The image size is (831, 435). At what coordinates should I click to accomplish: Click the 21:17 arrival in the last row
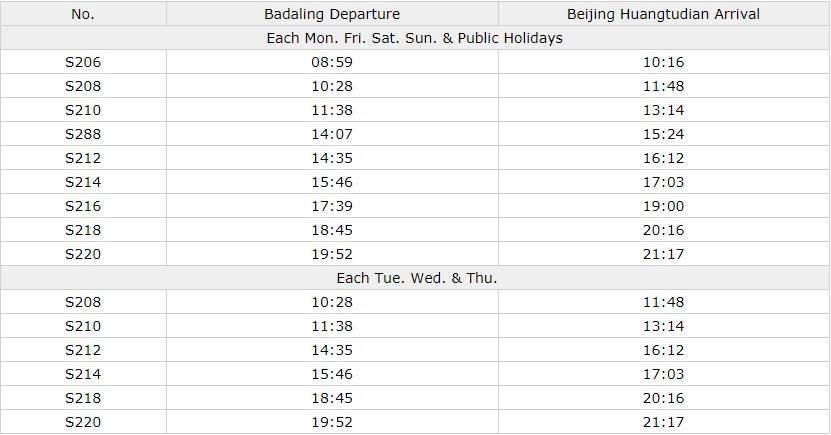point(663,422)
